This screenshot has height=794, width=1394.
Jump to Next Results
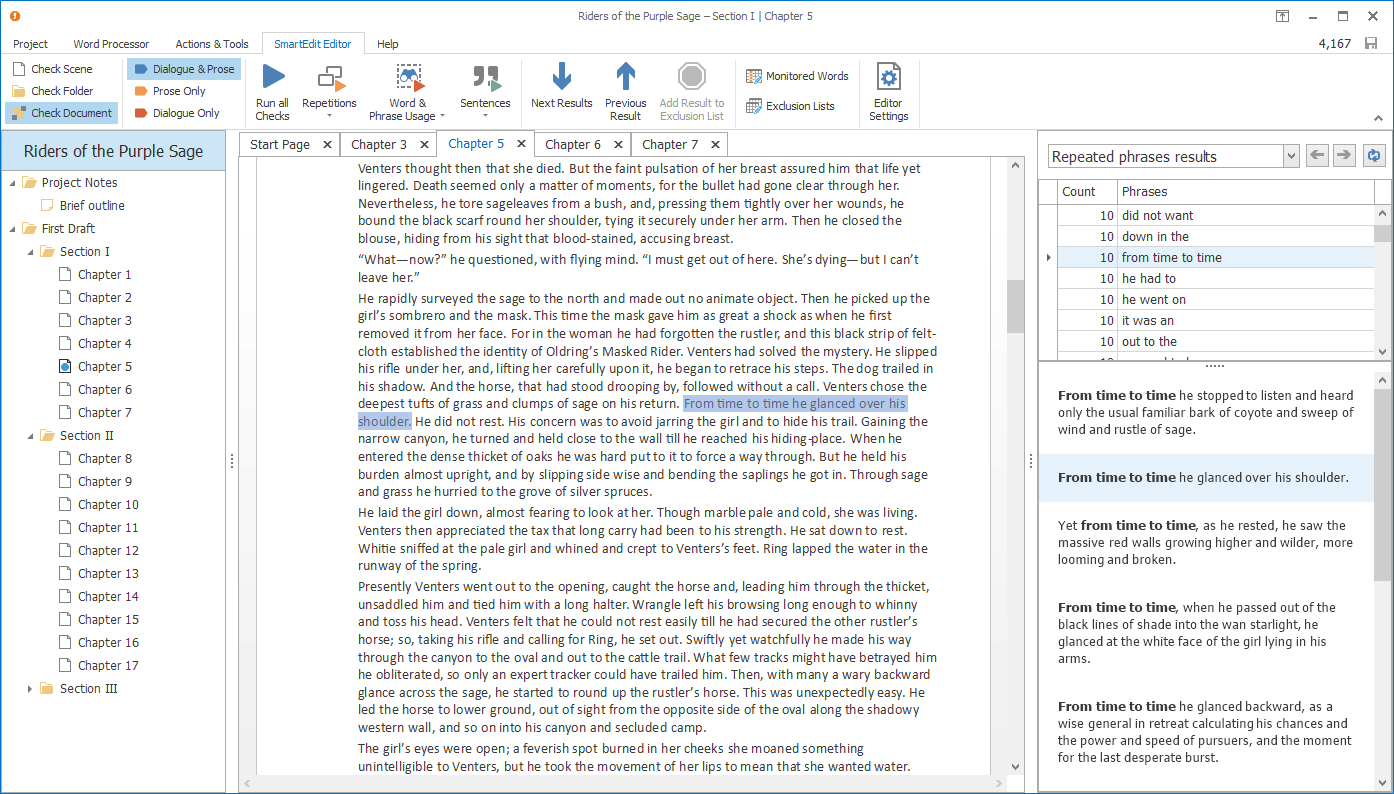[x=561, y=90]
